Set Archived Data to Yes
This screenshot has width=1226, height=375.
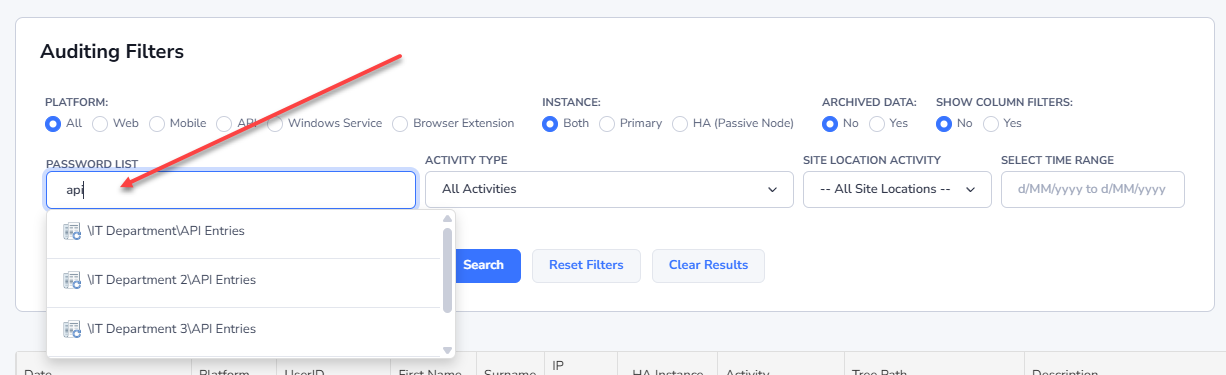877,124
